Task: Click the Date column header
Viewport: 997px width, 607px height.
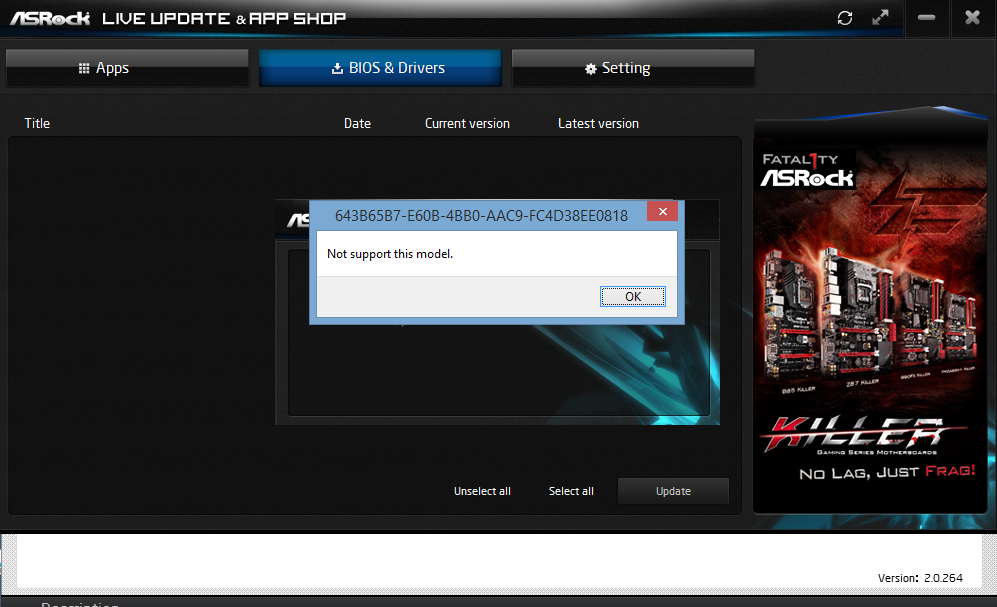Action: coord(357,123)
